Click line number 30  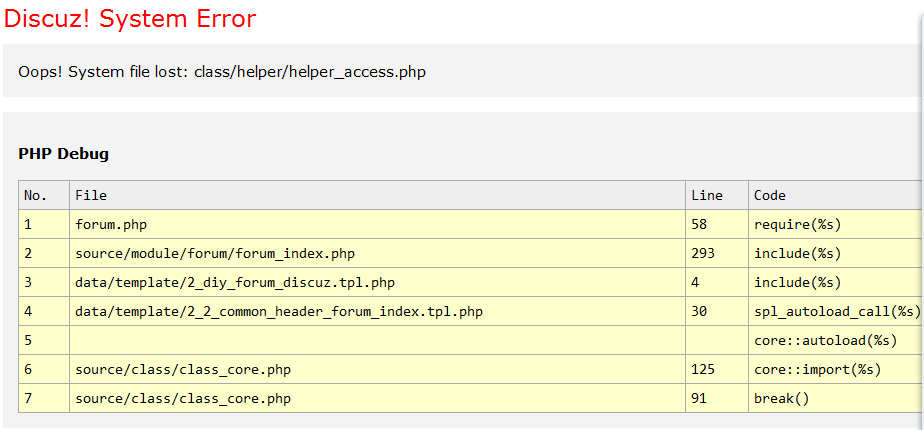click(x=717, y=311)
